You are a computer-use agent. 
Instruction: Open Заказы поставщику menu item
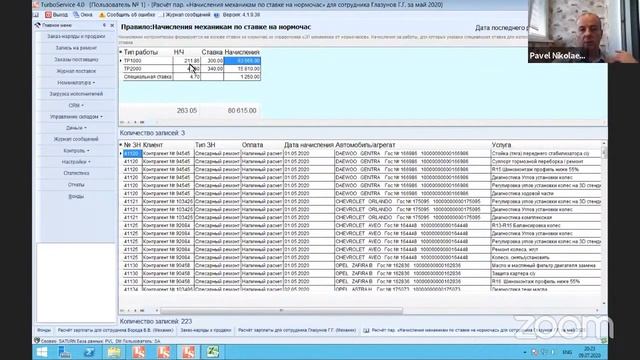pyautogui.click(x=76, y=59)
